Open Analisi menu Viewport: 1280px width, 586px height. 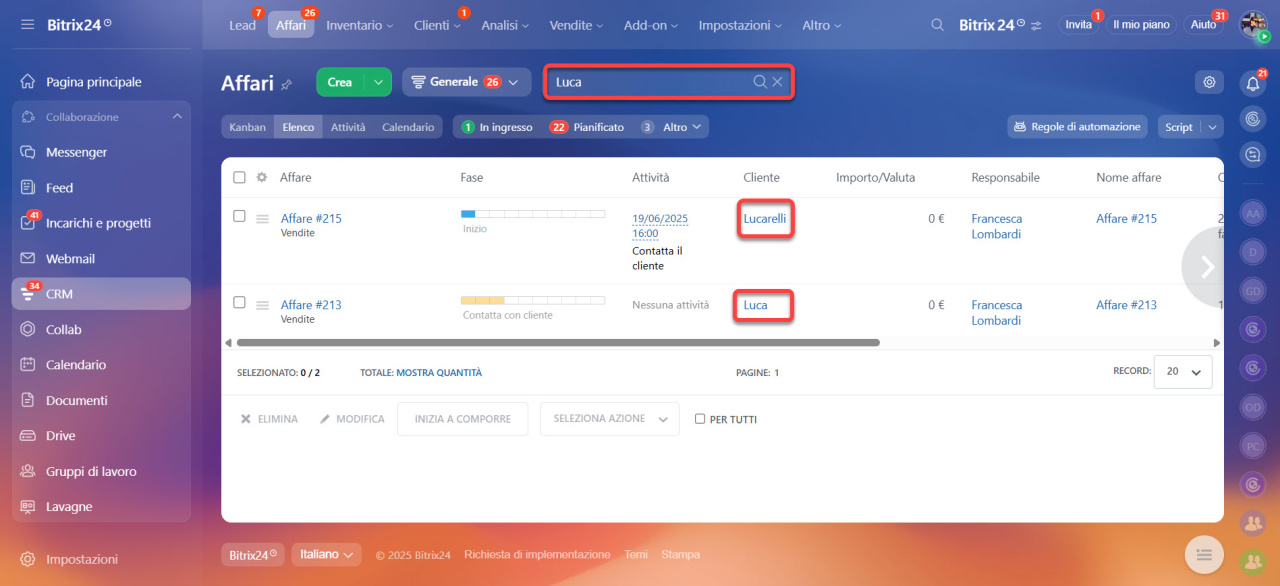504,25
